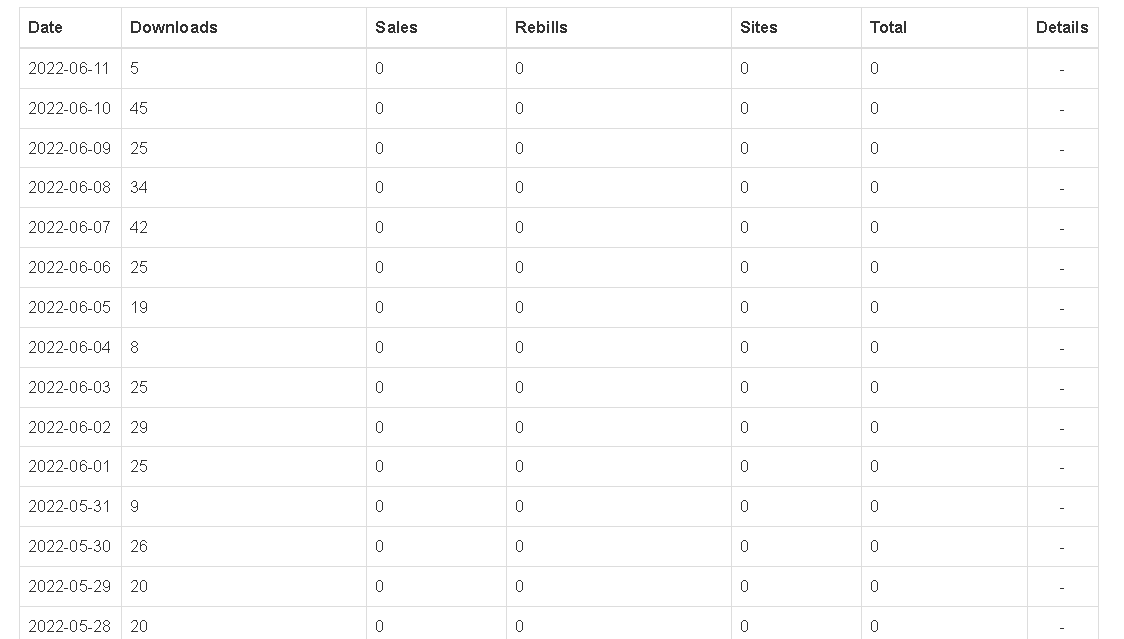This screenshot has width=1124, height=639.
Task: Click the Details column header
Action: [x=1061, y=28]
